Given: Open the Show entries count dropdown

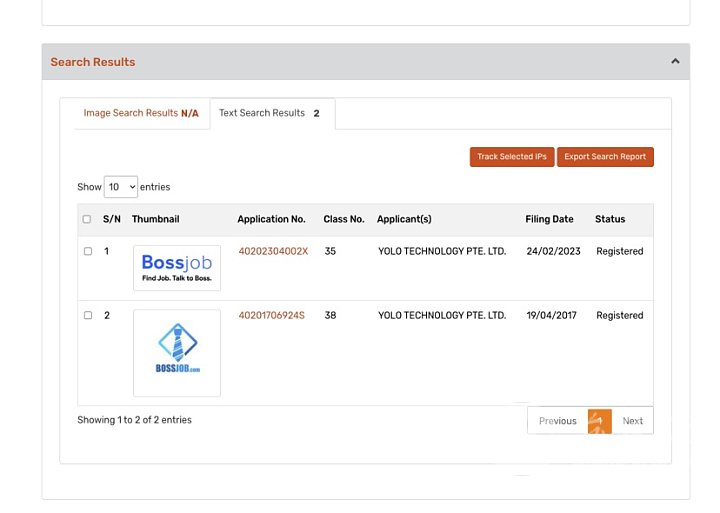Looking at the screenshot, I should coord(121,187).
